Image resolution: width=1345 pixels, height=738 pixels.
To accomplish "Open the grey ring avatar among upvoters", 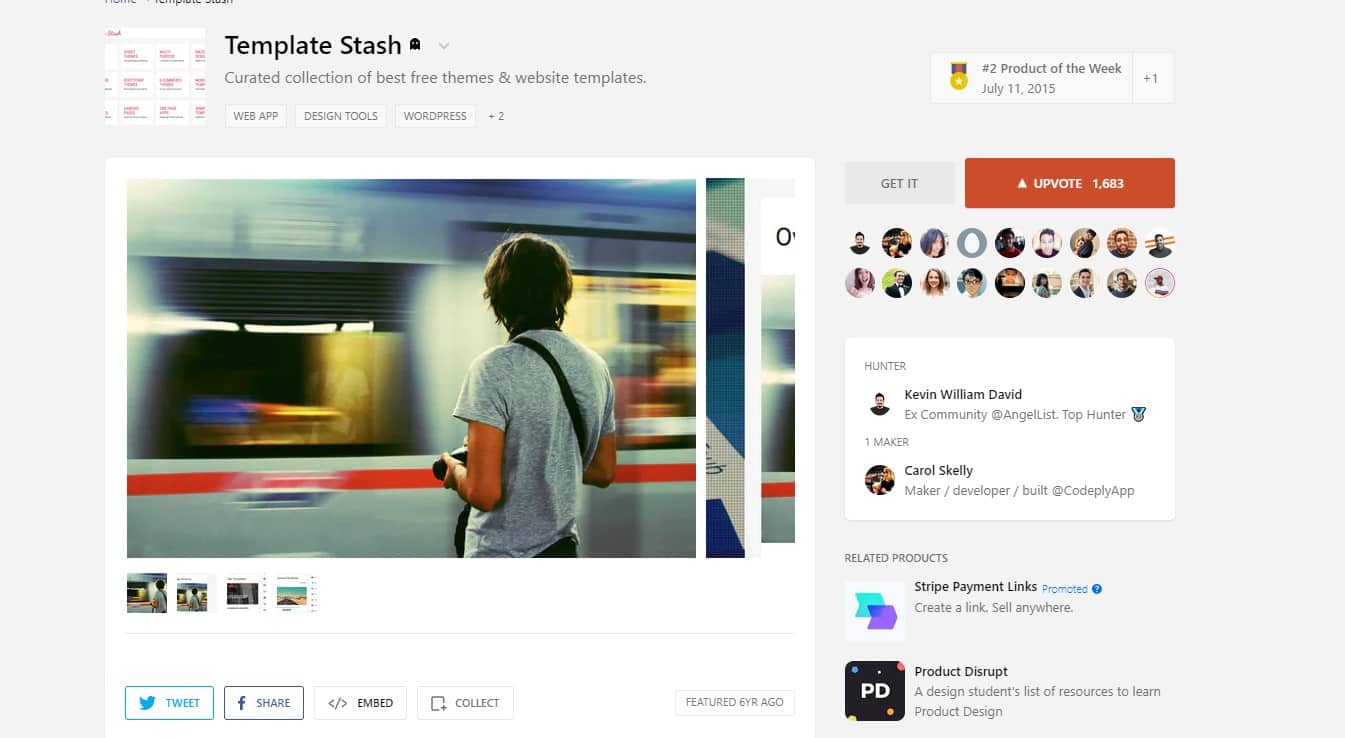I will pyautogui.click(x=972, y=243).
